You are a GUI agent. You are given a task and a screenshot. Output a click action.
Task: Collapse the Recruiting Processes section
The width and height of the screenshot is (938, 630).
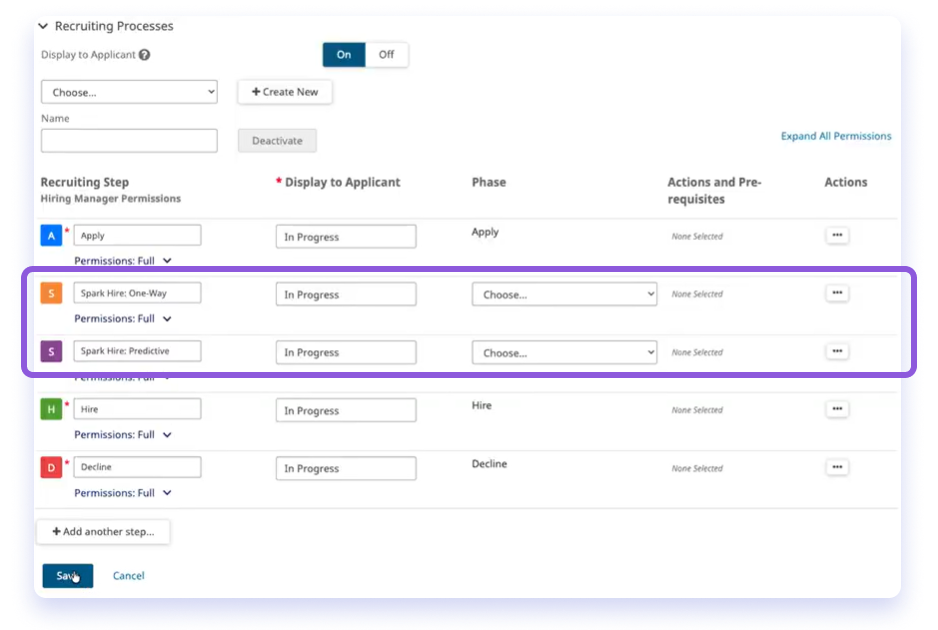tap(43, 26)
